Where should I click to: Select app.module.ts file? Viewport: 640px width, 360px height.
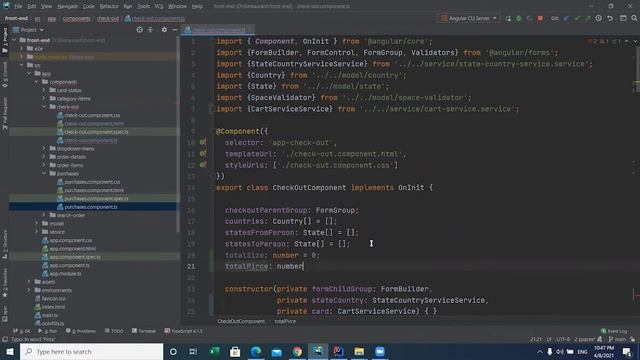pyautogui.click(x=65, y=273)
